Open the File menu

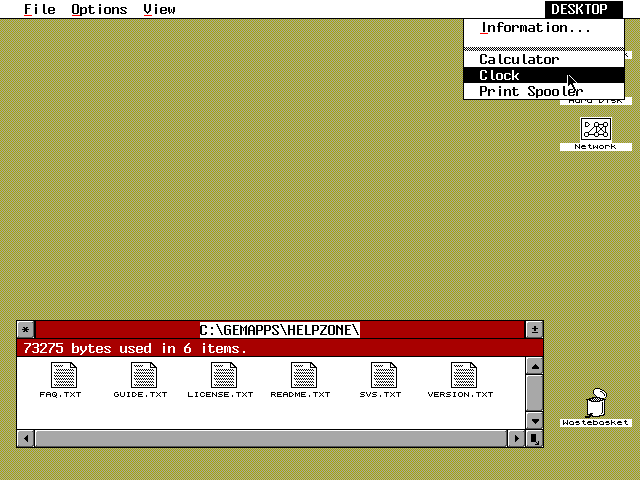click(40, 9)
